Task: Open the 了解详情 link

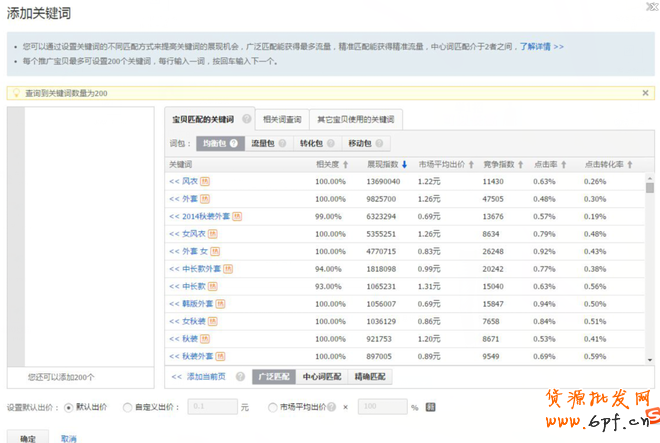Action: point(540,46)
